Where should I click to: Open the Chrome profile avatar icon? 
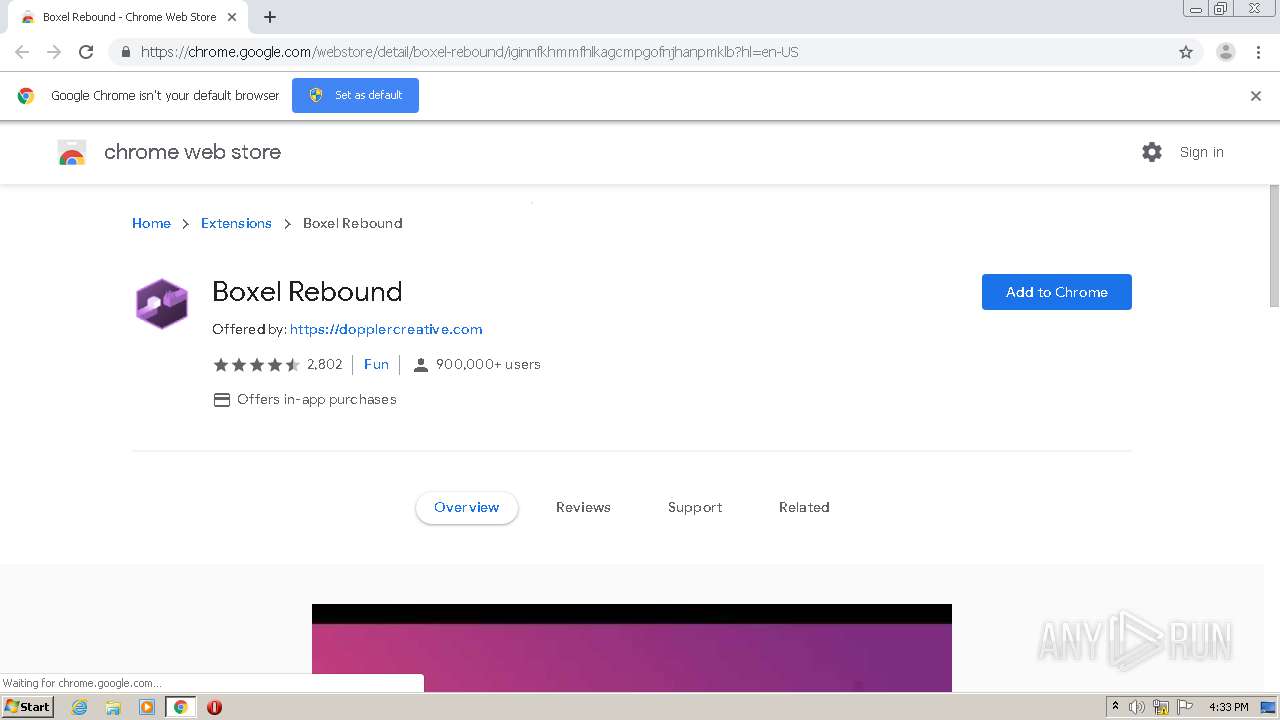tap(1226, 52)
